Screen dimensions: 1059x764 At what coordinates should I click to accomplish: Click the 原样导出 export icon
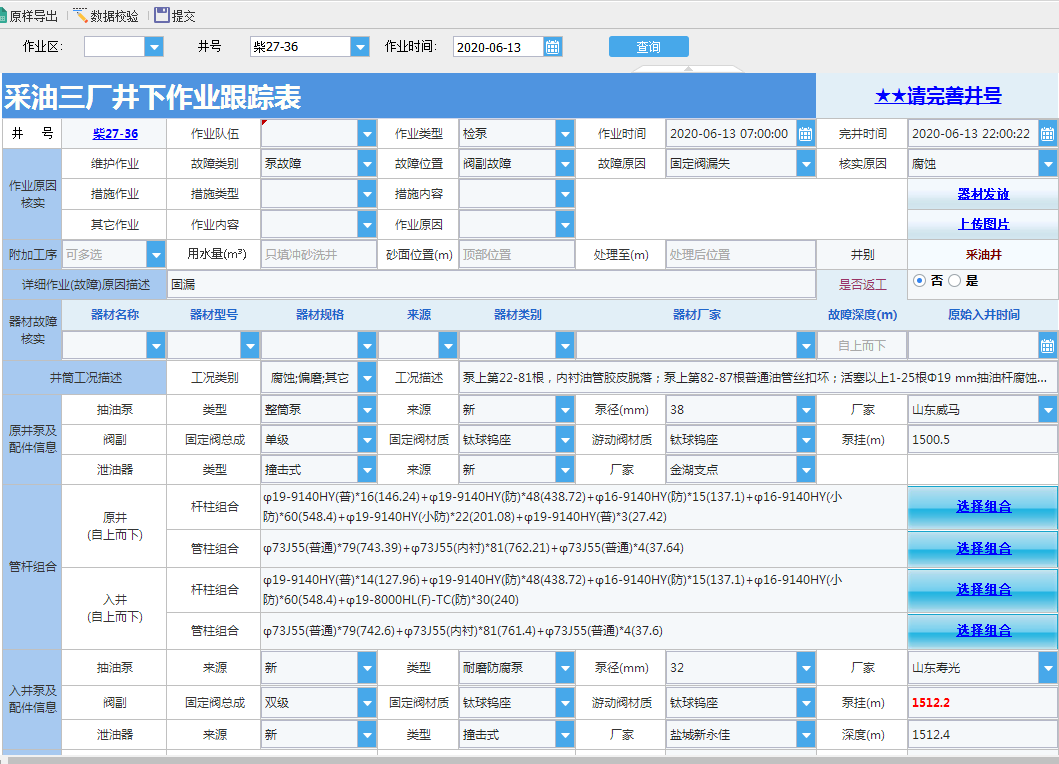point(4,16)
